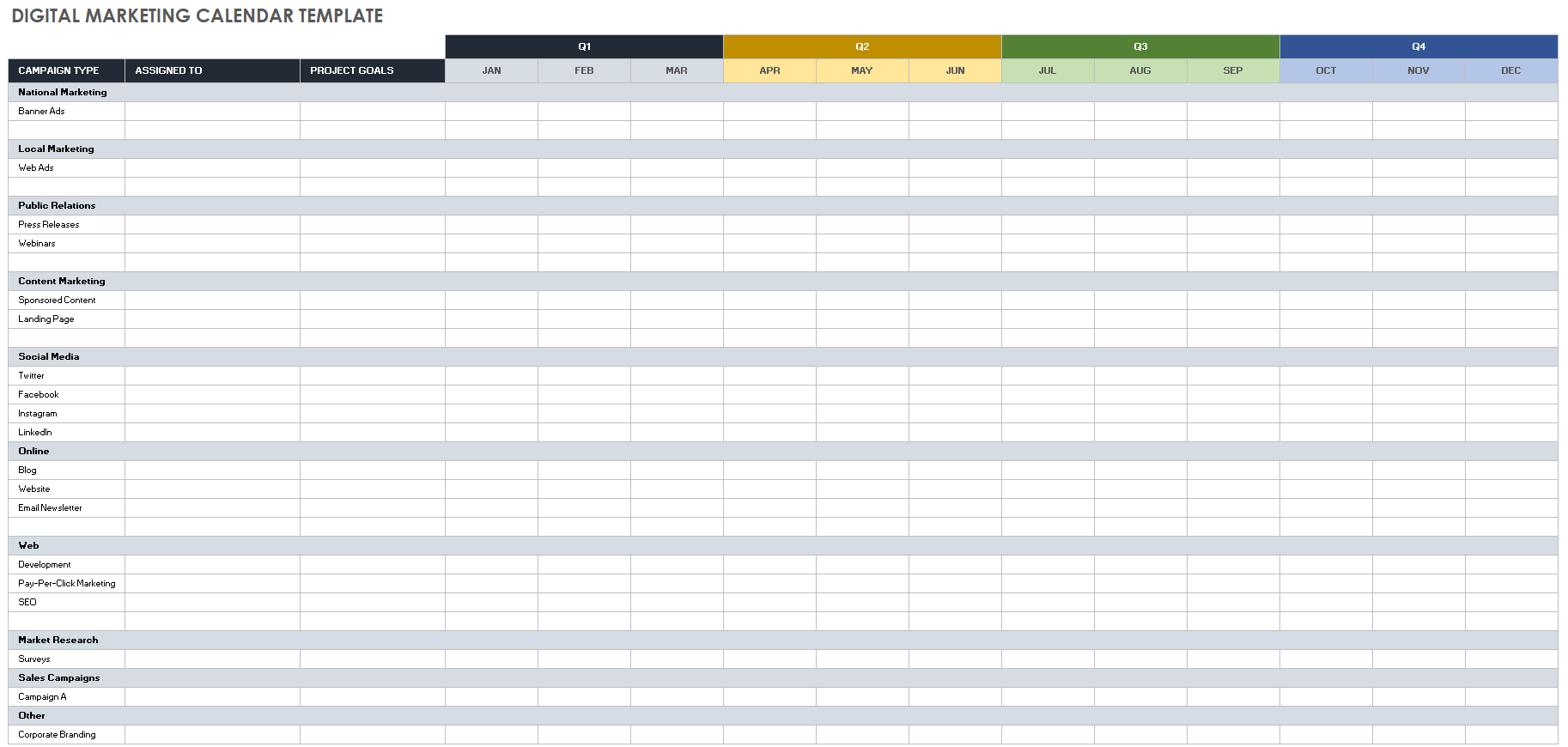Viewport: 1568px width, 747px height.
Task: Click the Social Media section row
Action: coord(783,356)
